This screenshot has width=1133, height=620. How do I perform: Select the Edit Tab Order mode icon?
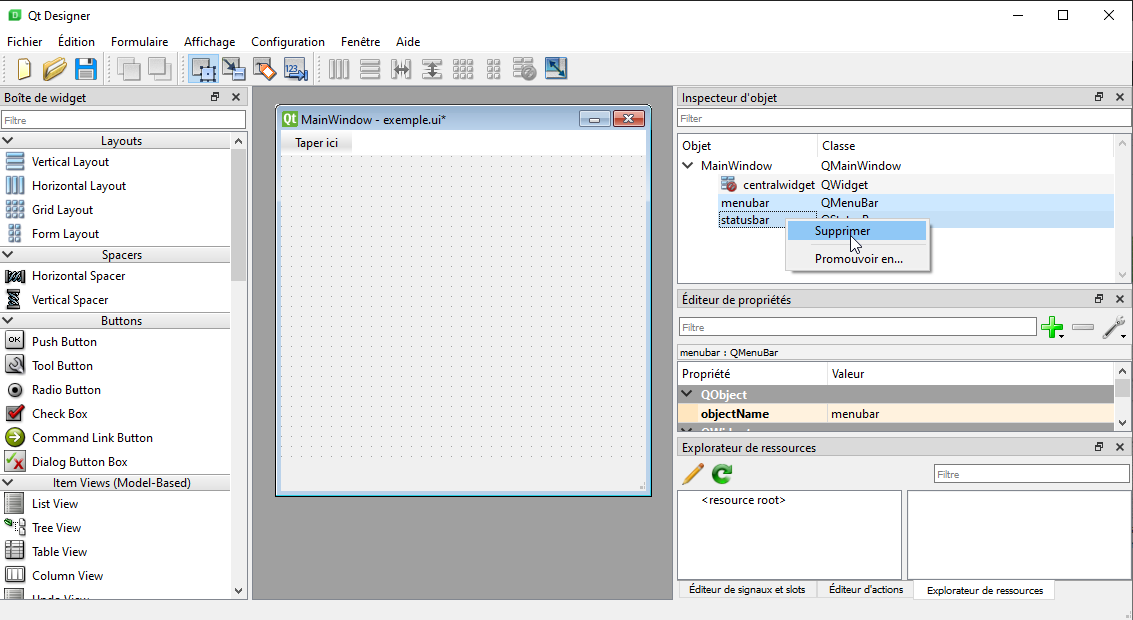coord(296,69)
